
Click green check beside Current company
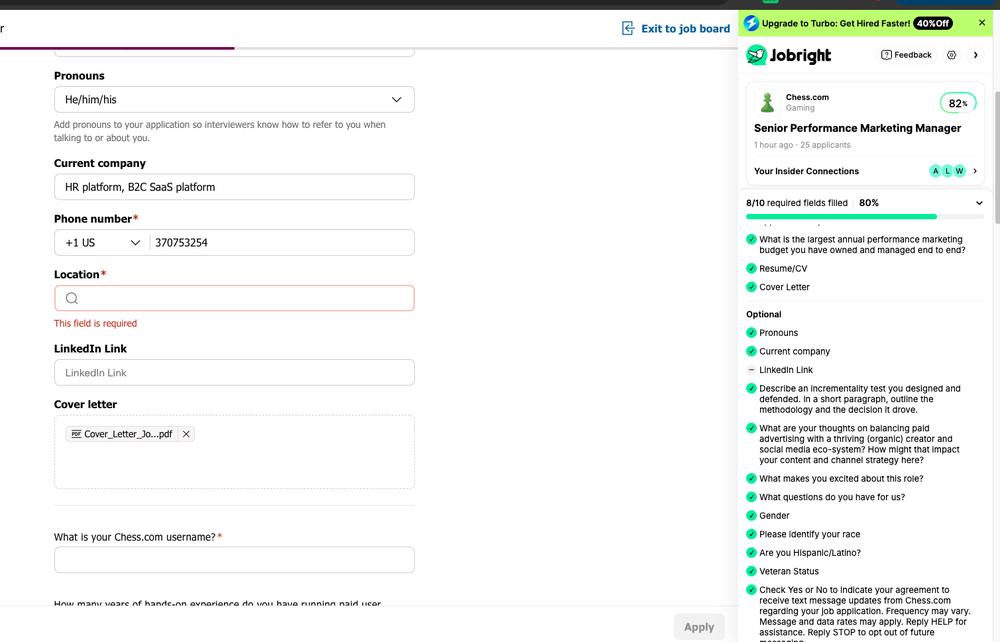[x=751, y=351]
